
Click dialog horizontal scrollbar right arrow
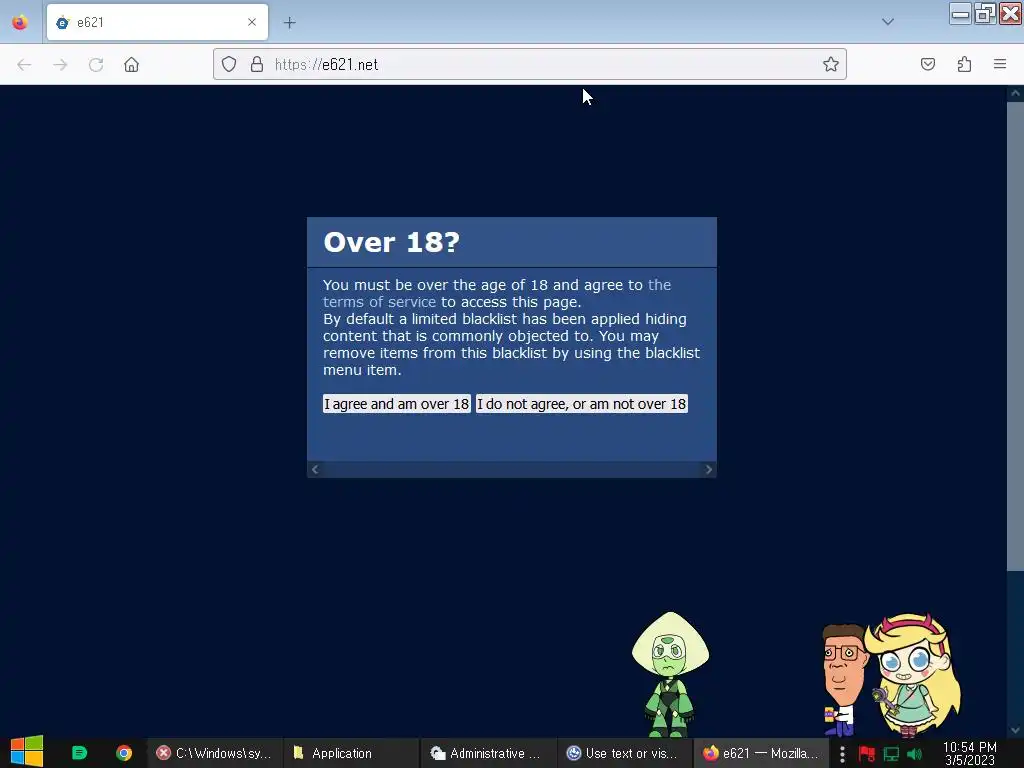click(x=709, y=470)
